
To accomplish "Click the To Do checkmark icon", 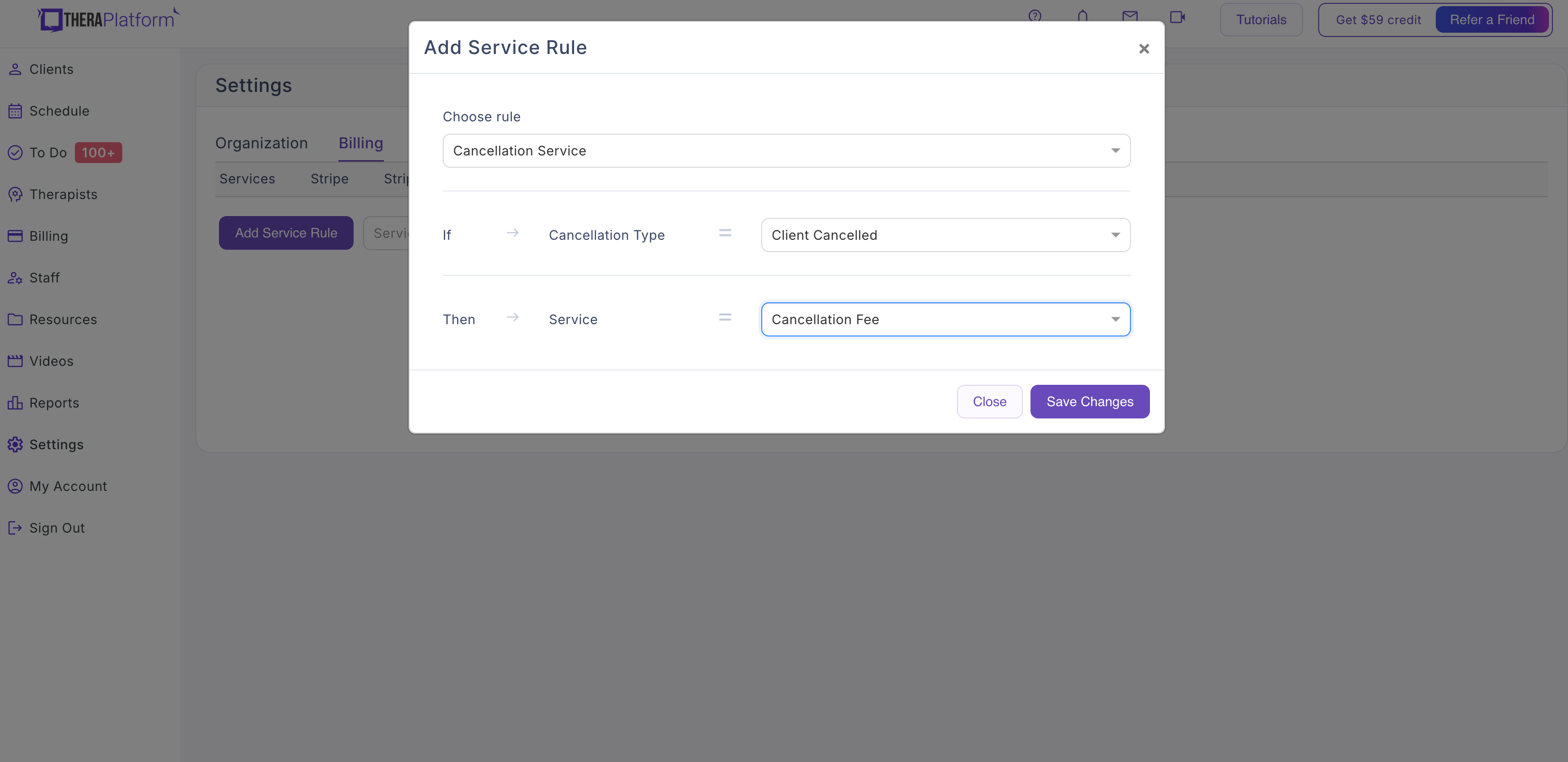I will coord(15,153).
